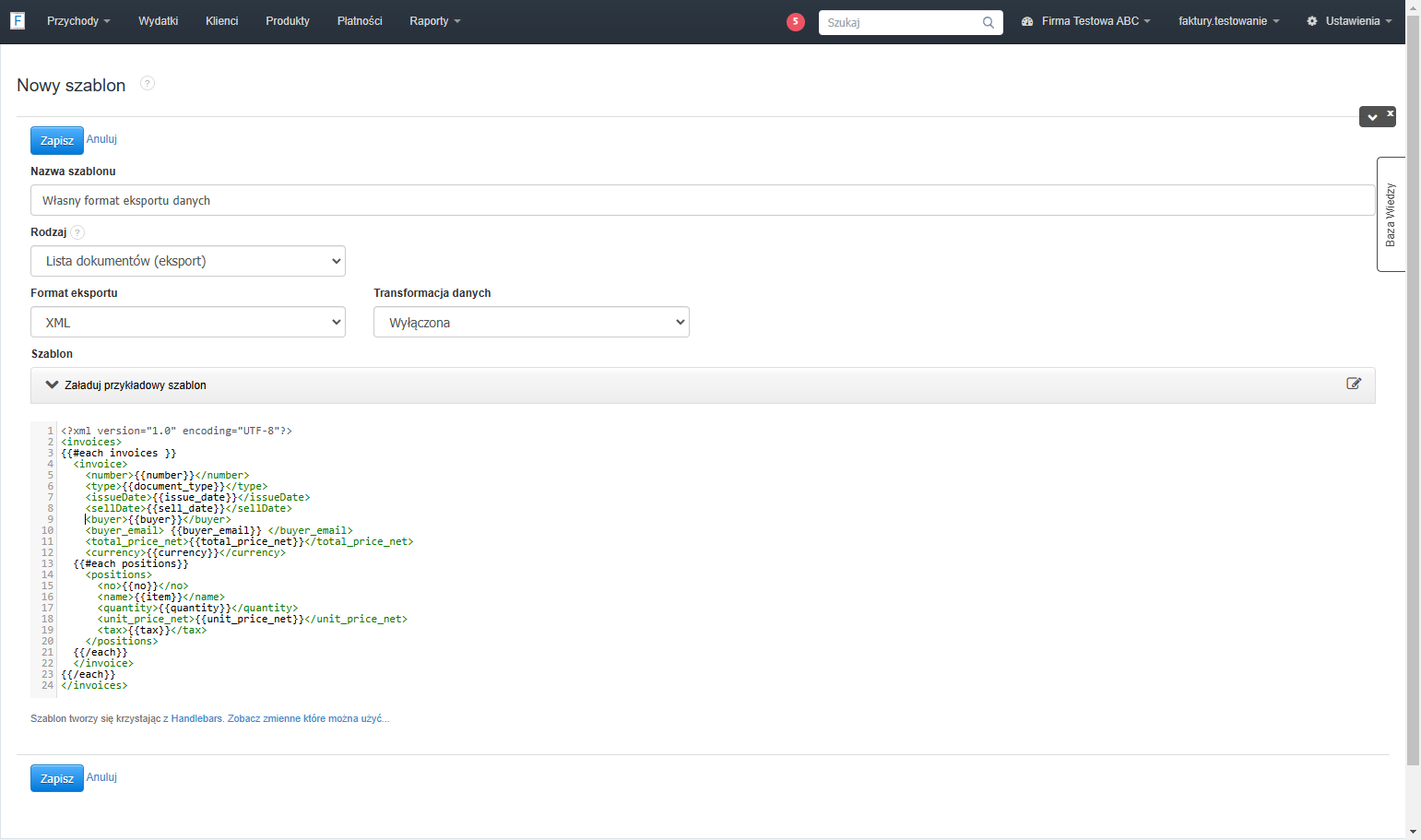Click the '{{#each positions}}' code line
Screen dimensions: 1421x840
point(131,563)
